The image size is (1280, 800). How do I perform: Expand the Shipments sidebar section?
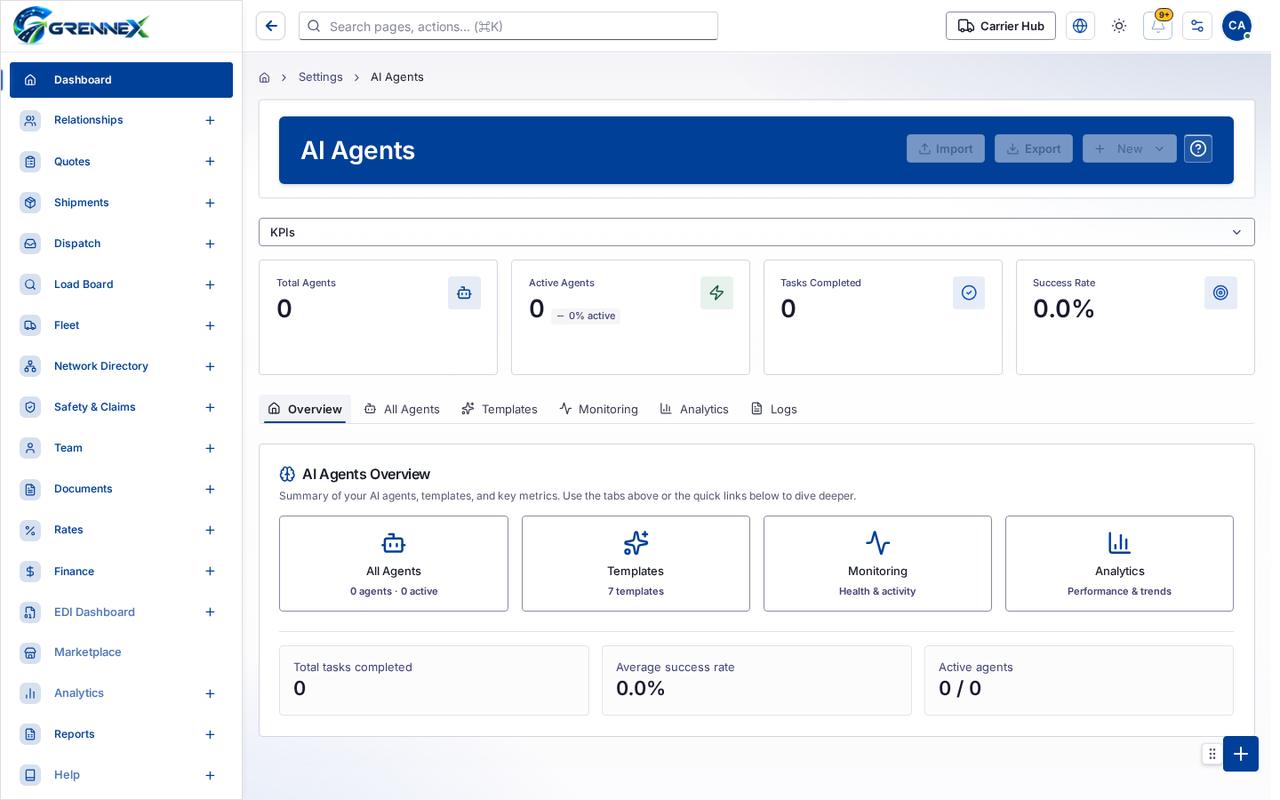210,203
